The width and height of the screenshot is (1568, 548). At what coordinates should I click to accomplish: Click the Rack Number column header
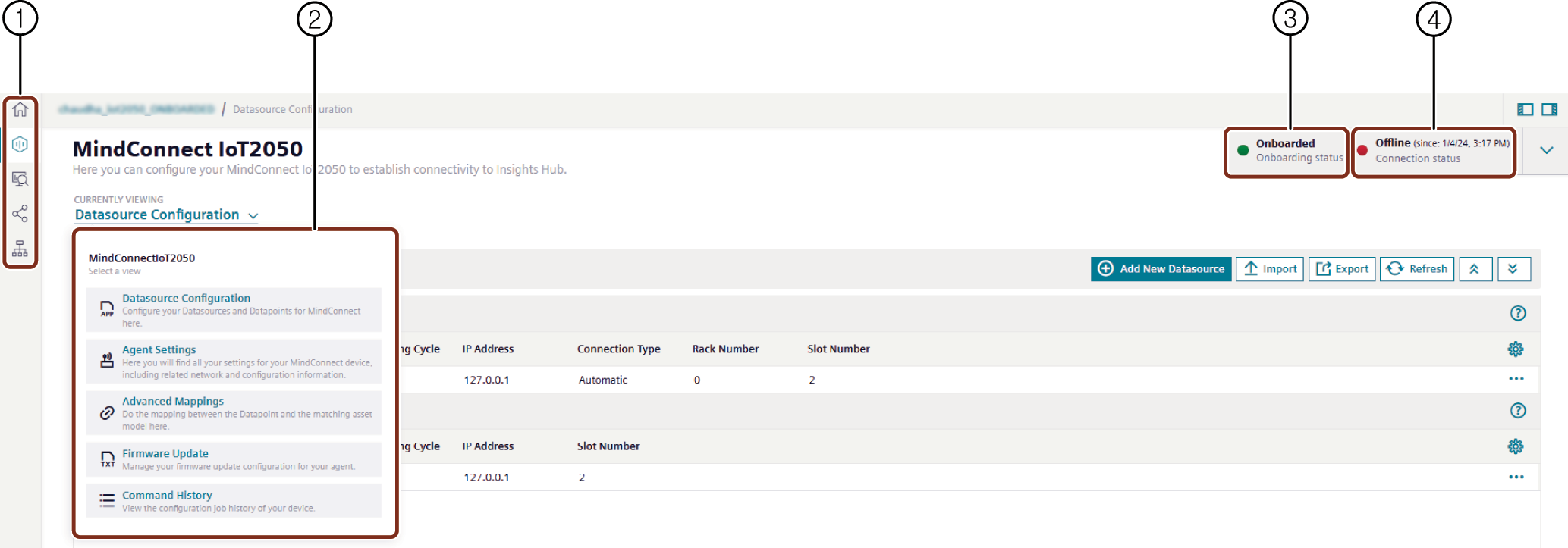(x=725, y=349)
